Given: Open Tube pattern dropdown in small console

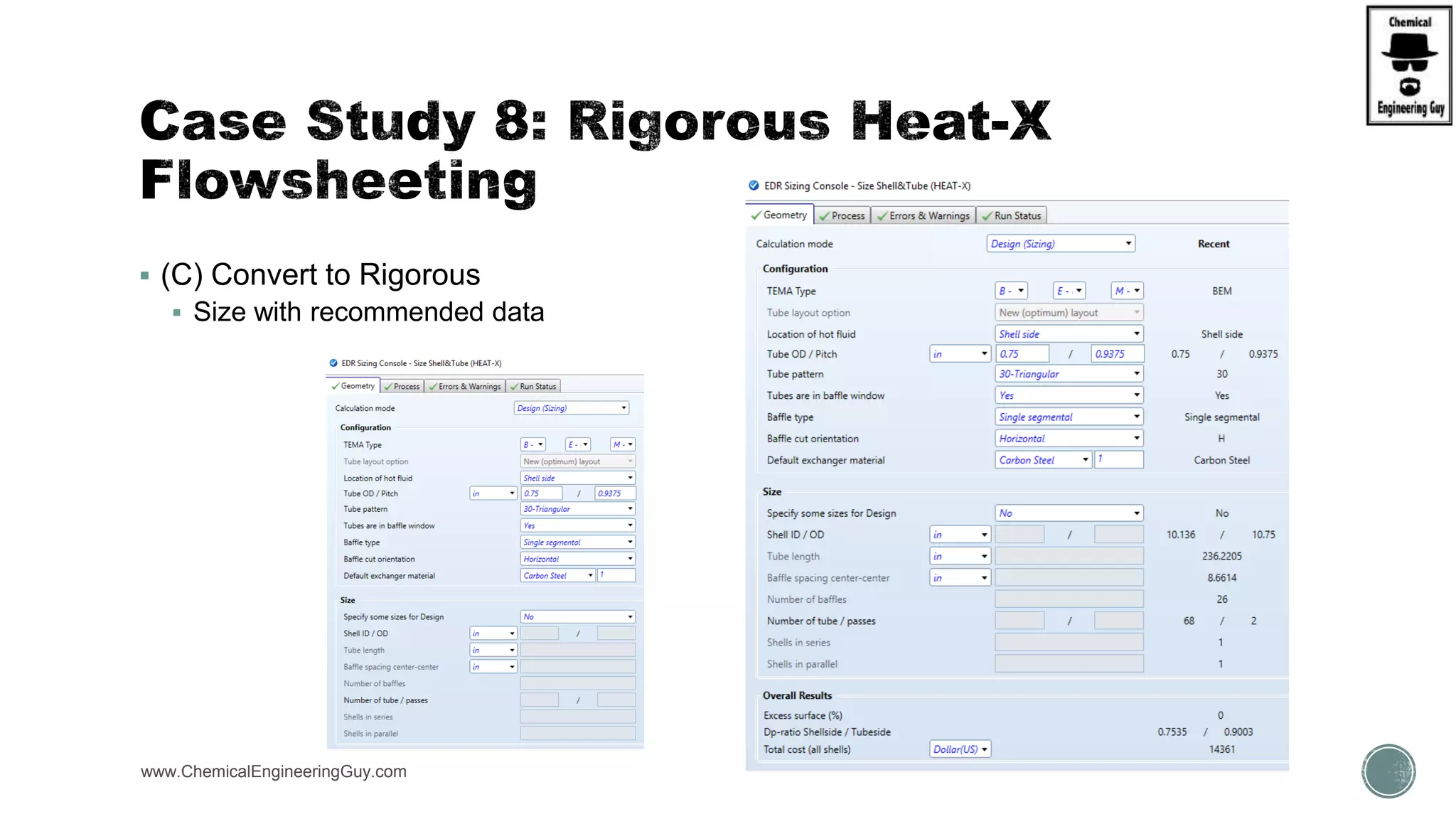Looking at the screenshot, I should click(x=578, y=509).
